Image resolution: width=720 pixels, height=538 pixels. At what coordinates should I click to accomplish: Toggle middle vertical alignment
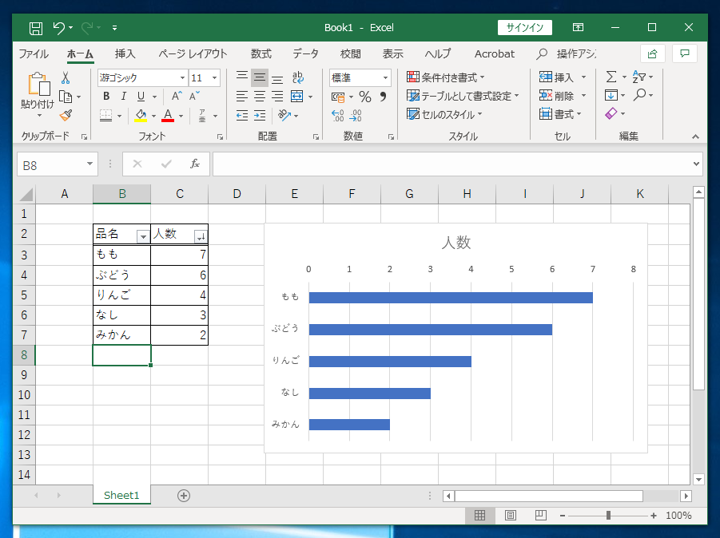tap(260, 77)
